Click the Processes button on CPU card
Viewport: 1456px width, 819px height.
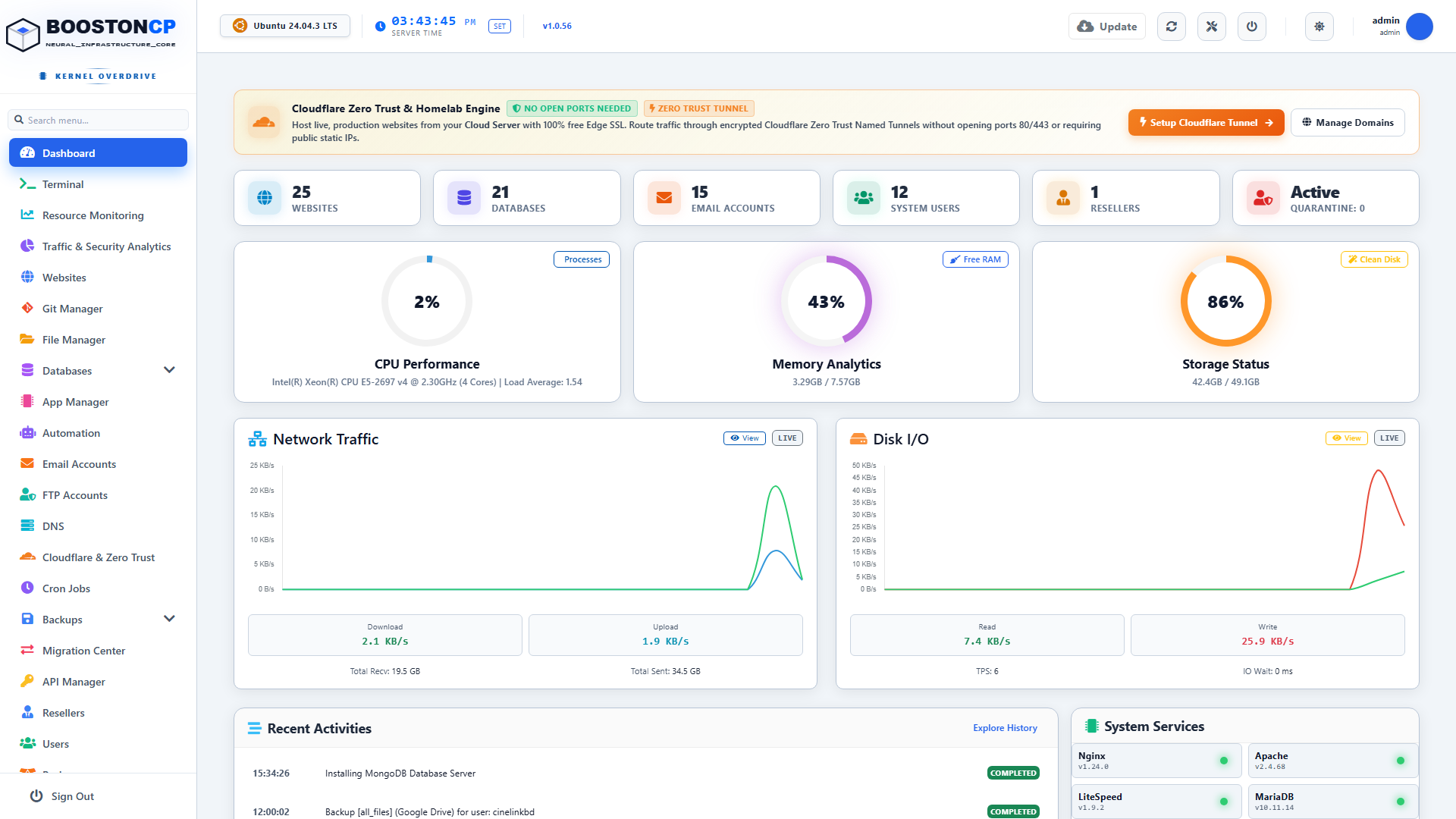pos(582,259)
